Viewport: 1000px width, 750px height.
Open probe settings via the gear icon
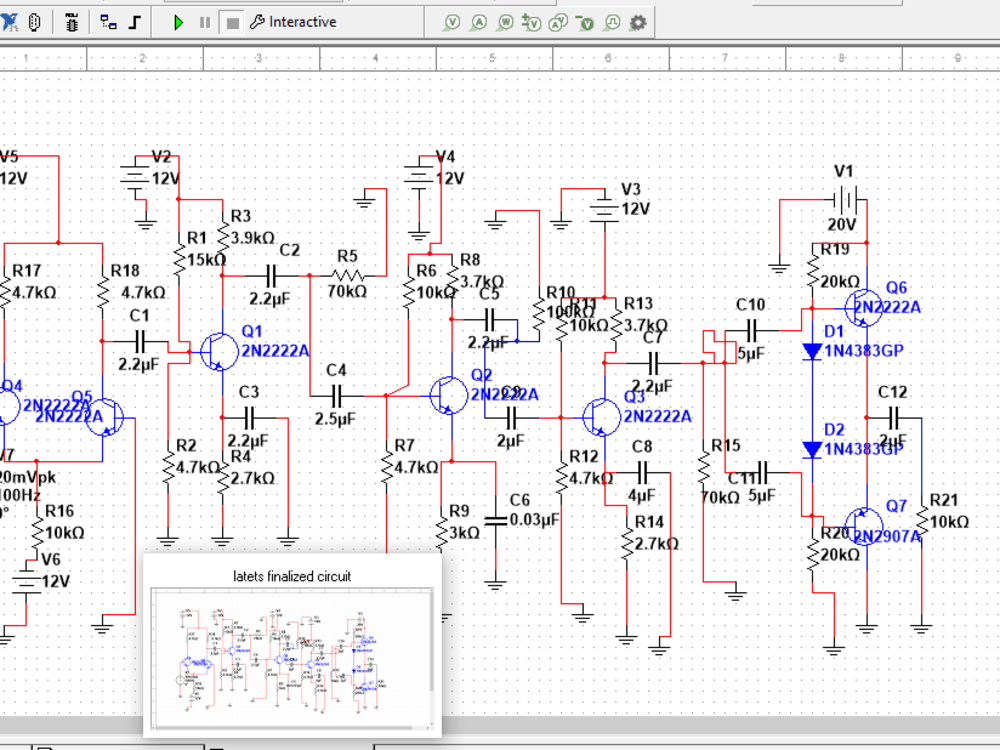pyautogui.click(x=637, y=22)
